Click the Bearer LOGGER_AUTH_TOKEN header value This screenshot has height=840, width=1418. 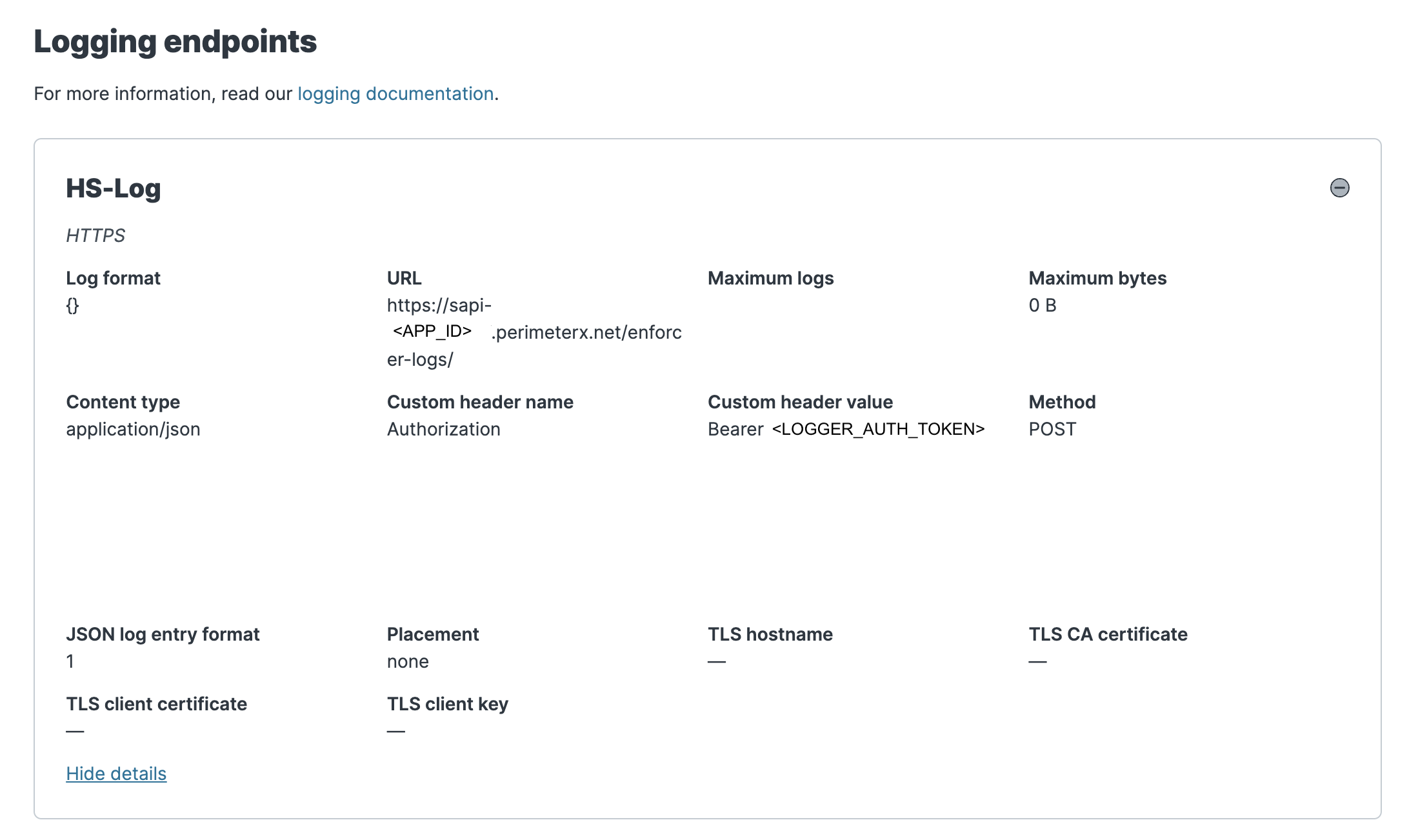click(x=846, y=429)
